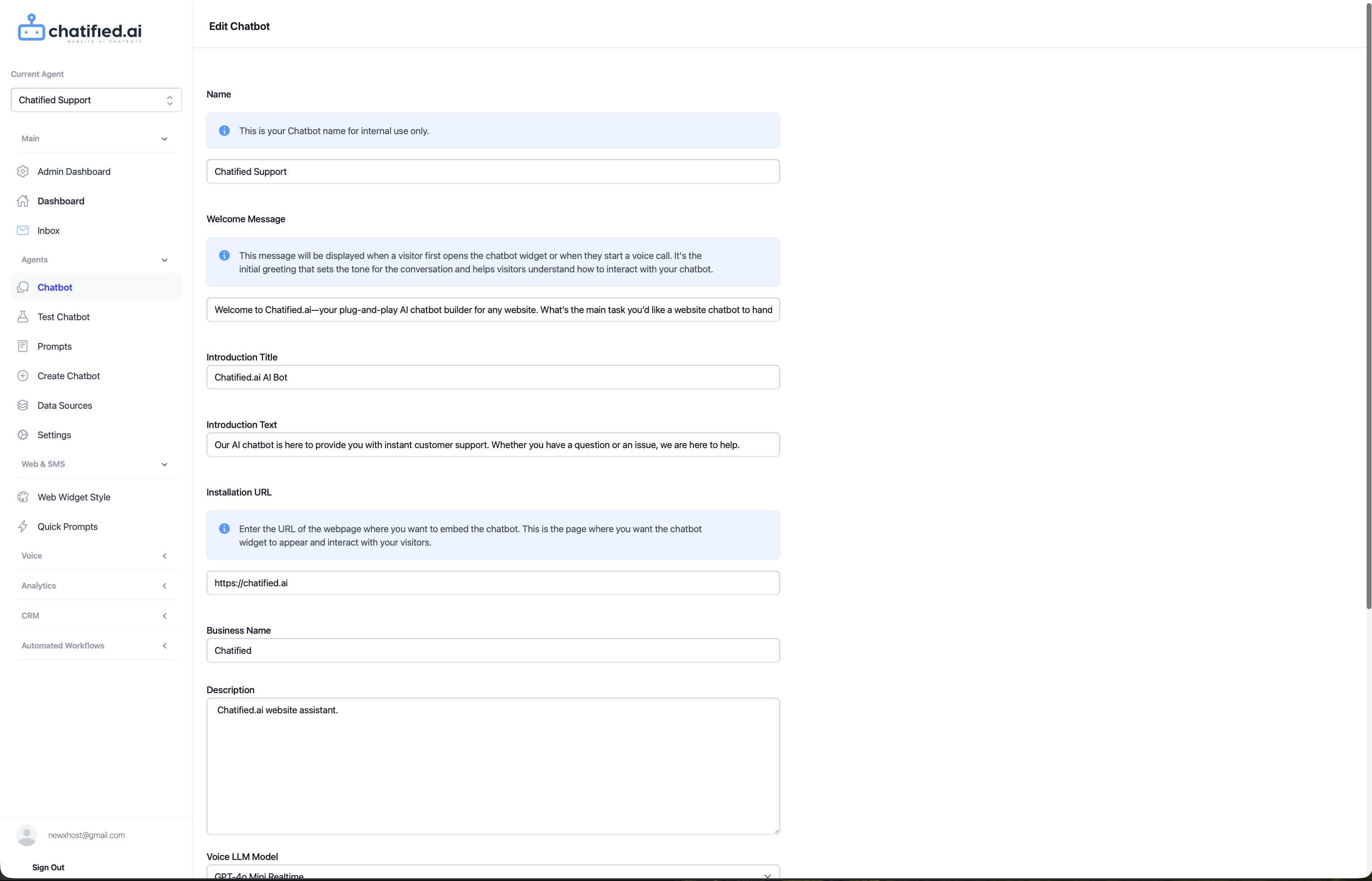
Task: Click the newxhost@gmail.com account entry
Action: tap(86, 834)
